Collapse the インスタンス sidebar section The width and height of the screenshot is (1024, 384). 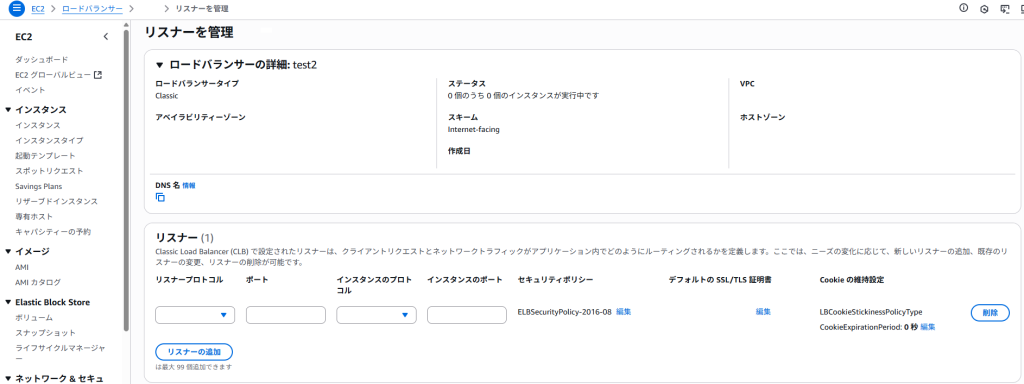click(x=8, y=110)
